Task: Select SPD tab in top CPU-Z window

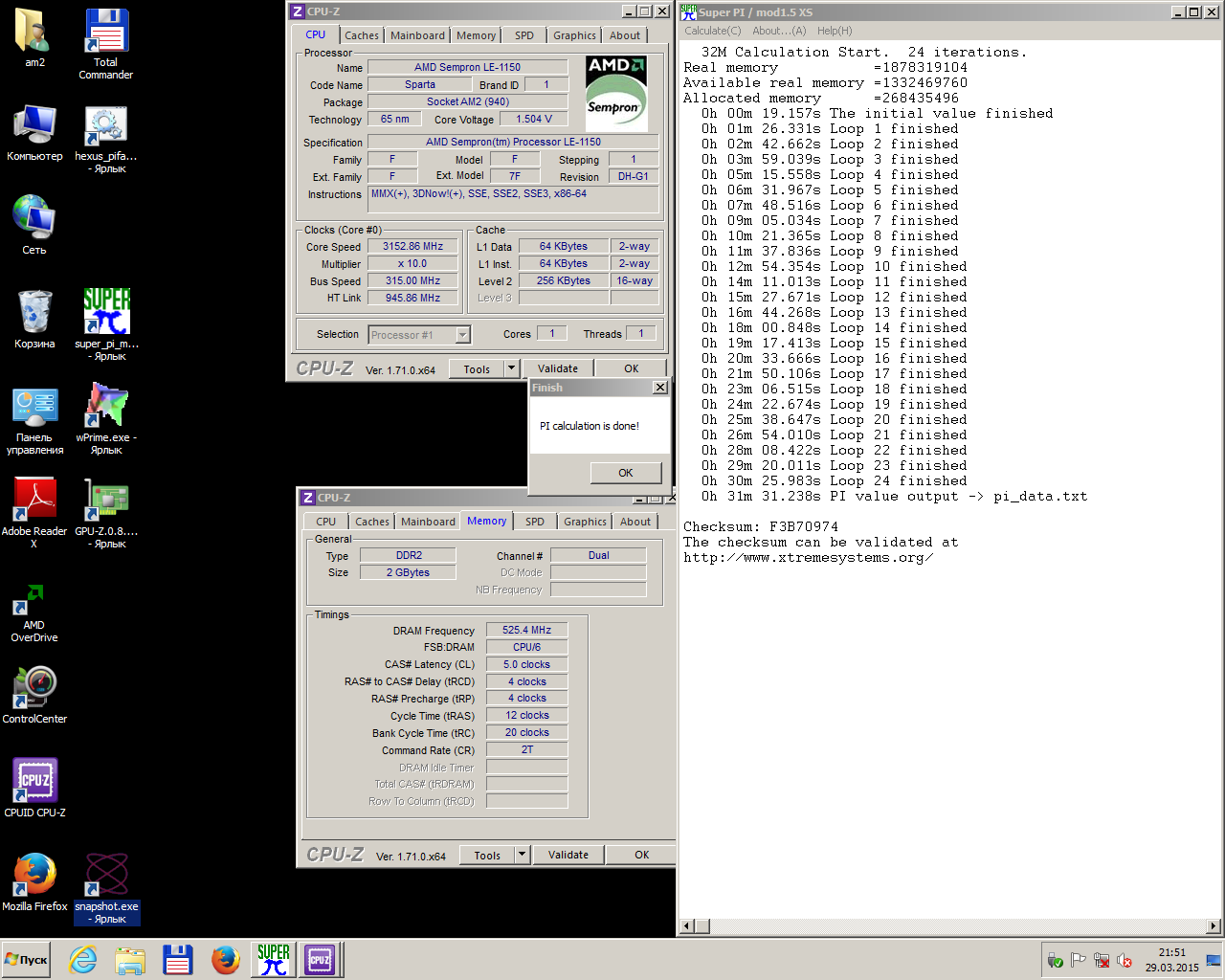Action: 524,35
